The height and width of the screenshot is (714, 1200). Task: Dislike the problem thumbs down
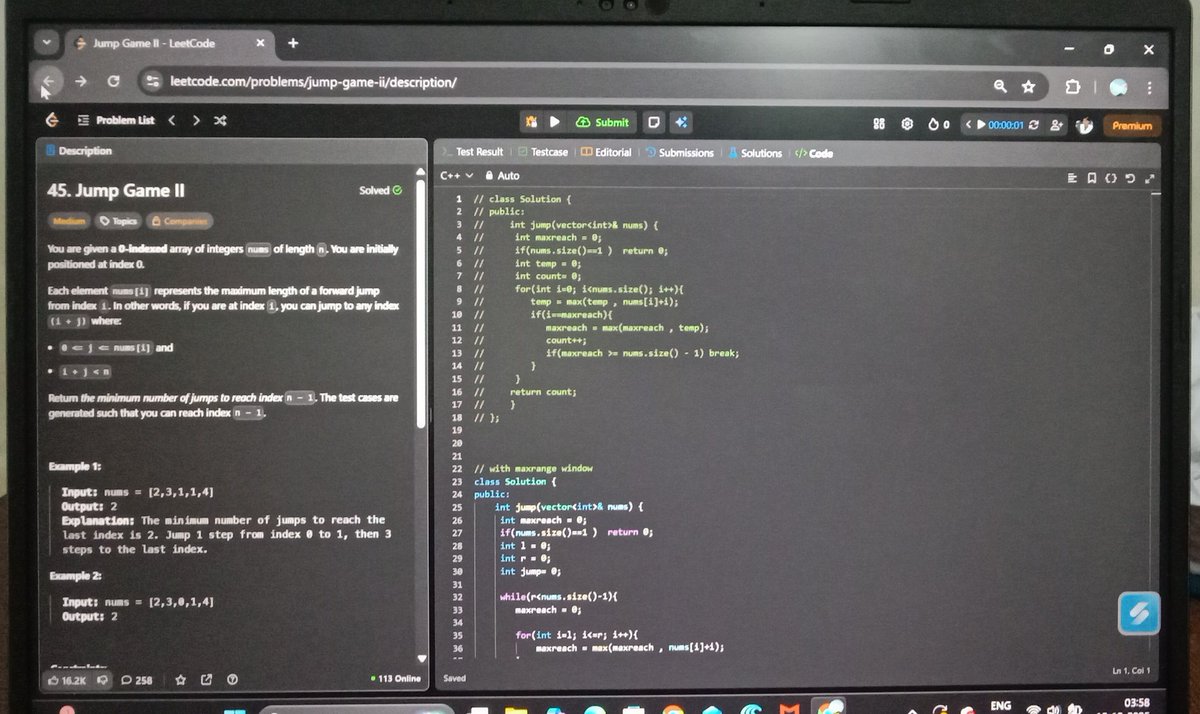click(104, 680)
